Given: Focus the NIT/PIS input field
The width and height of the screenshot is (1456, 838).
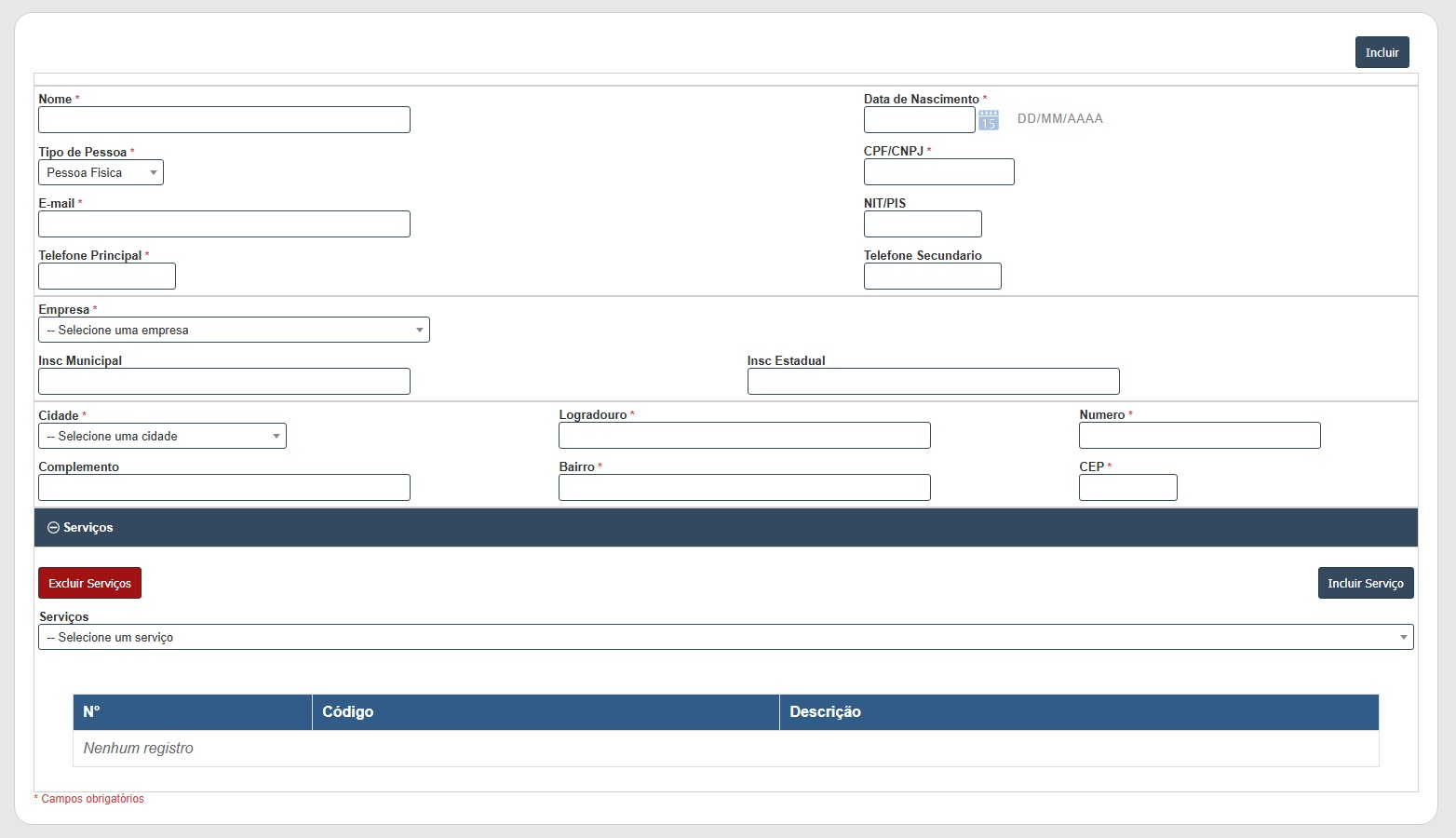Looking at the screenshot, I should 923,223.
